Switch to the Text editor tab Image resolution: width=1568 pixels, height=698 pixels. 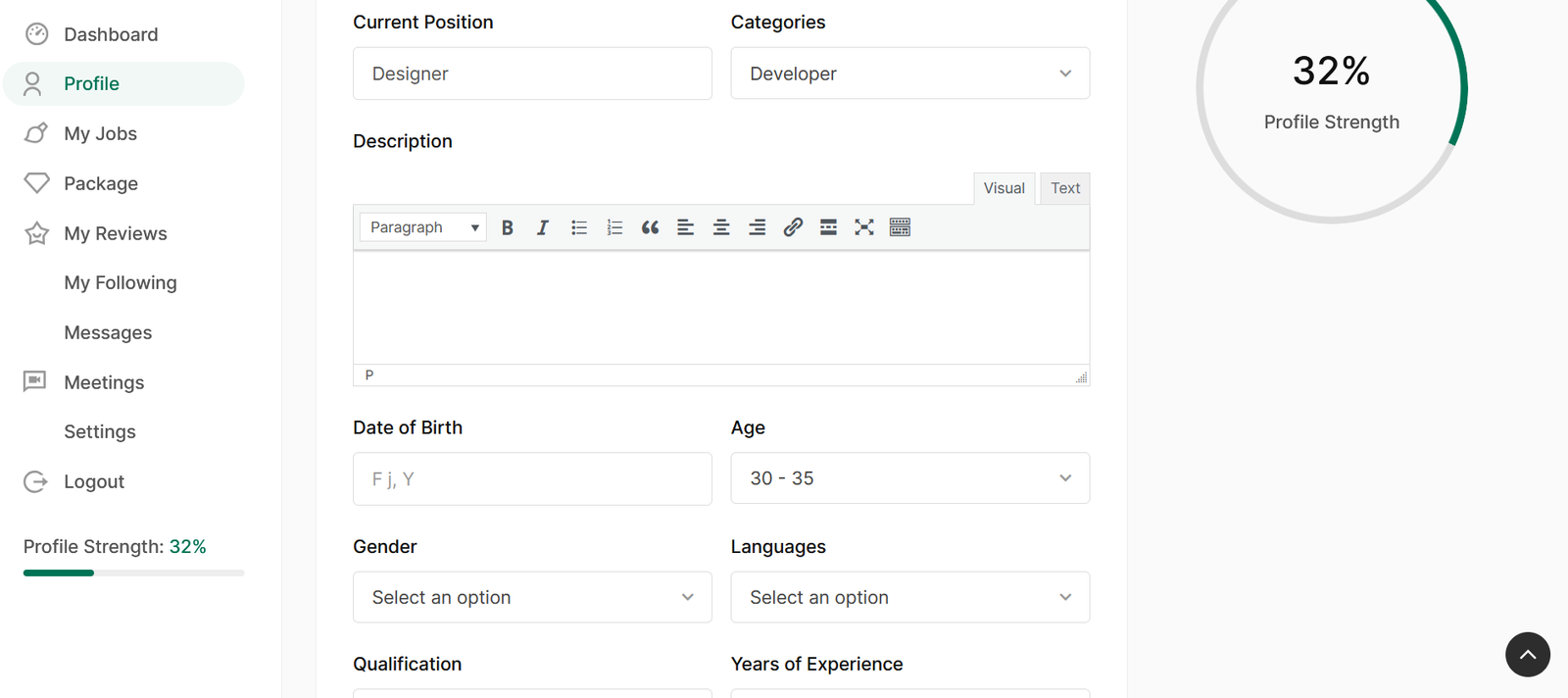1065,188
